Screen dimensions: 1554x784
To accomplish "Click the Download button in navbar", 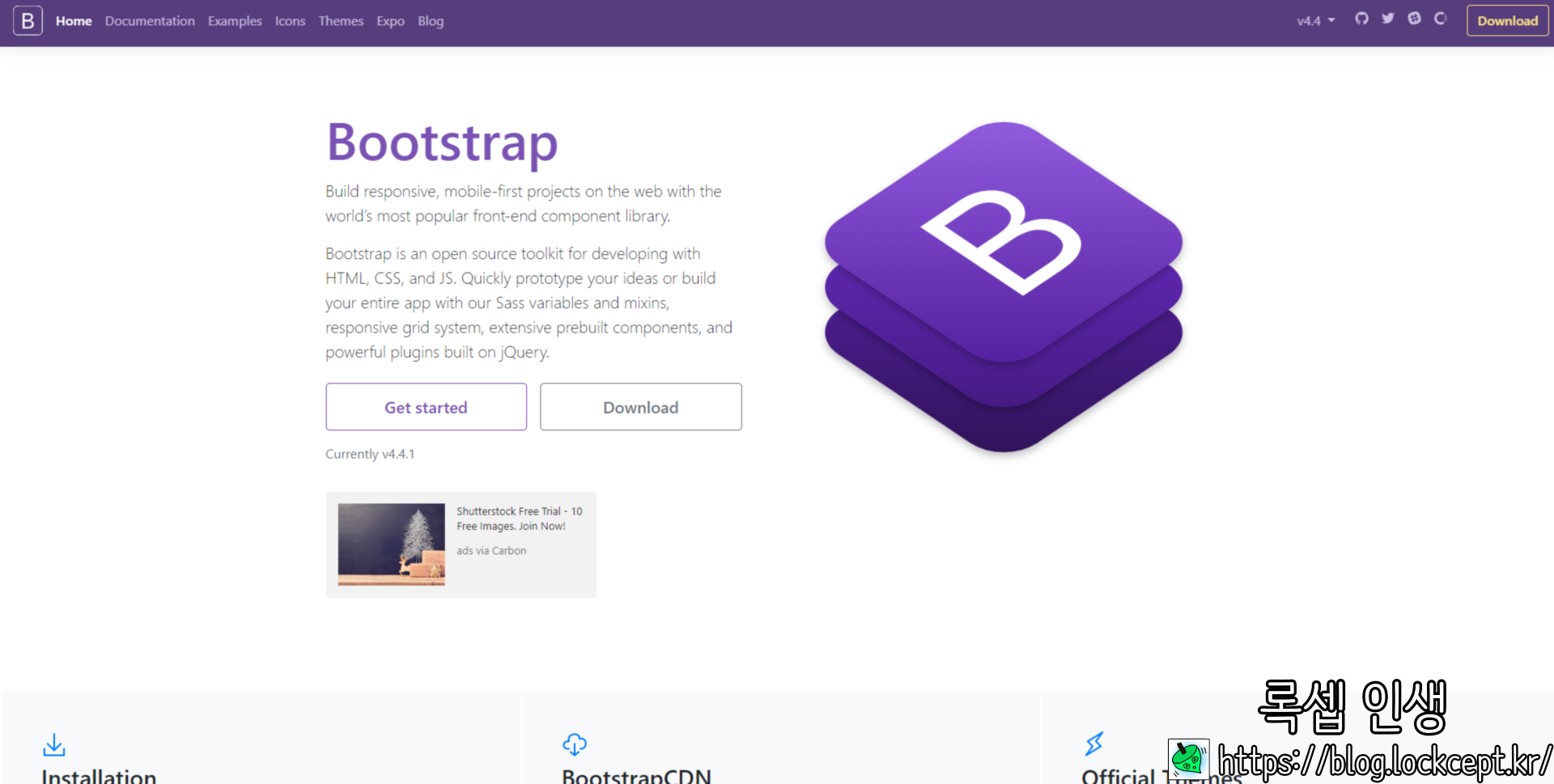I will [1507, 21].
